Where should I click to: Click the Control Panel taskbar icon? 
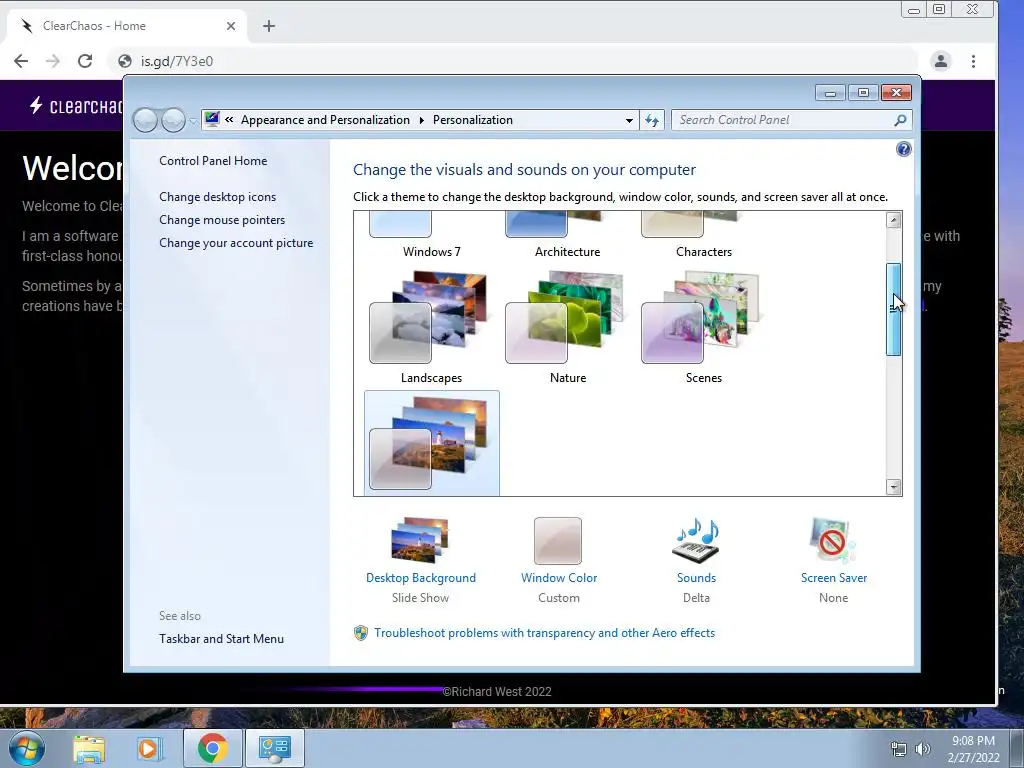(274, 748)
